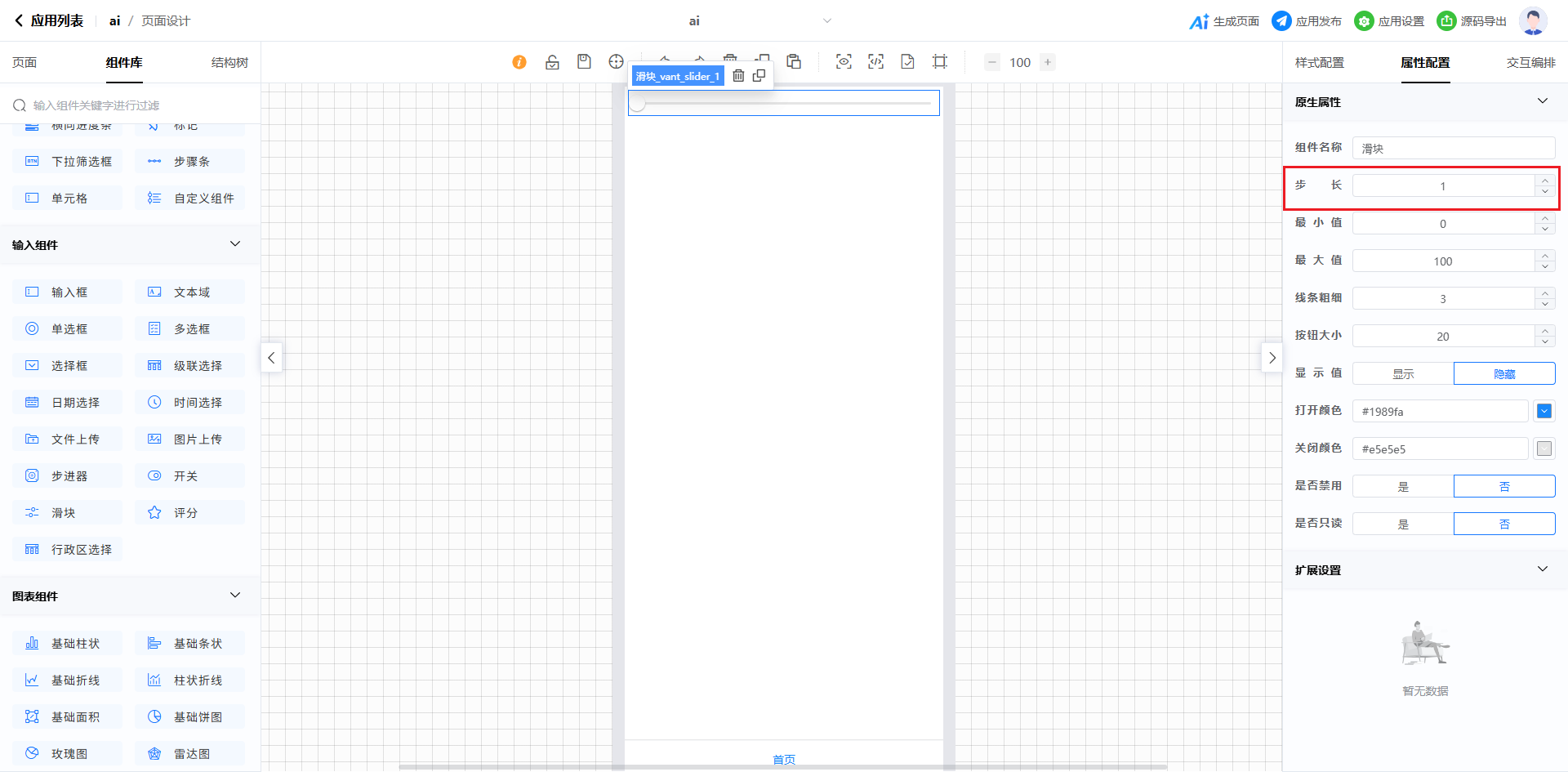Viewport: 1568px width, 772px height.
Task: Duplicate the slider component with copy icon
Action: pos(759,76)
